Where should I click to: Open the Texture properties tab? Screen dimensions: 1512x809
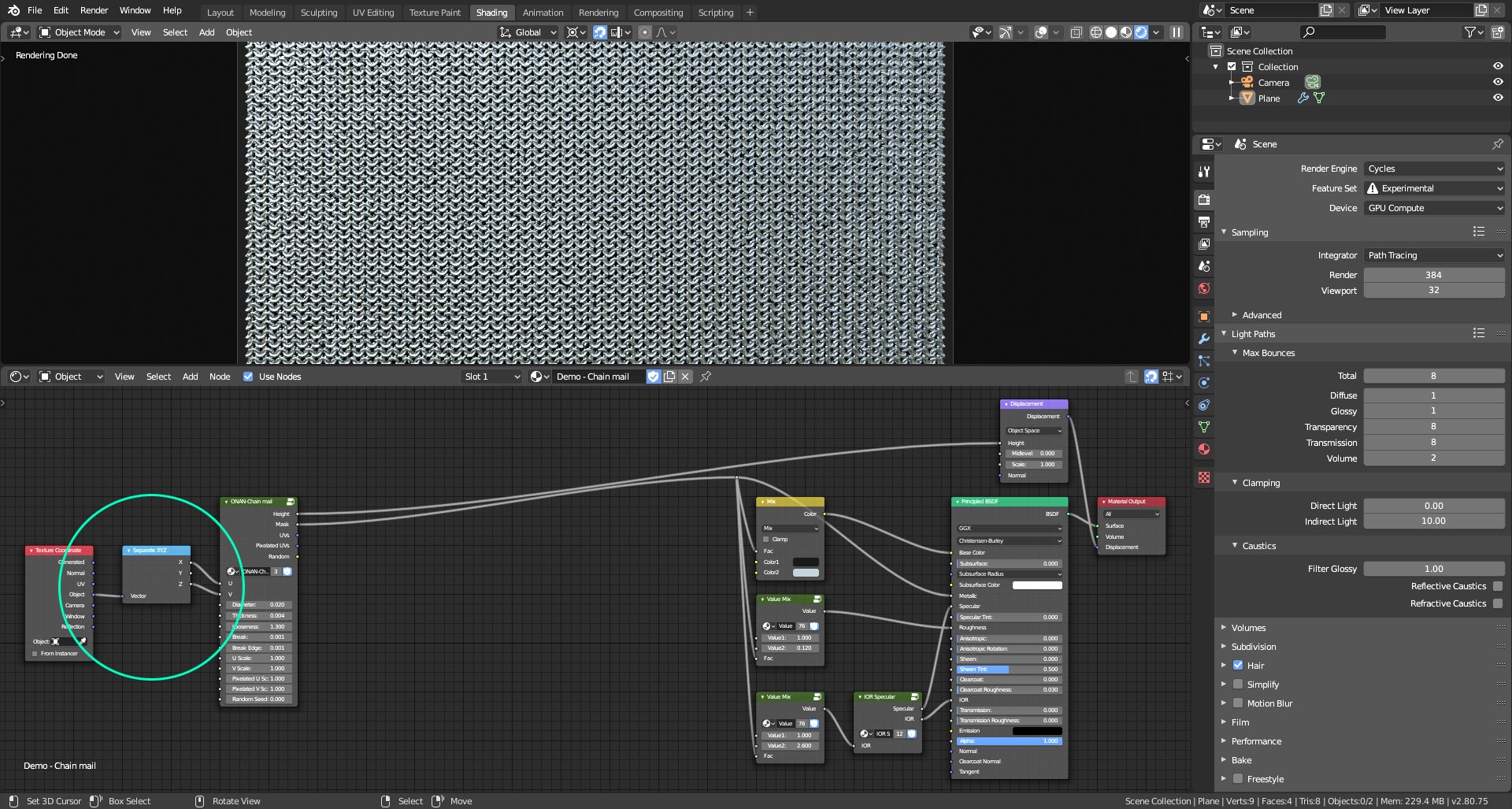[x=1204, y=477]
